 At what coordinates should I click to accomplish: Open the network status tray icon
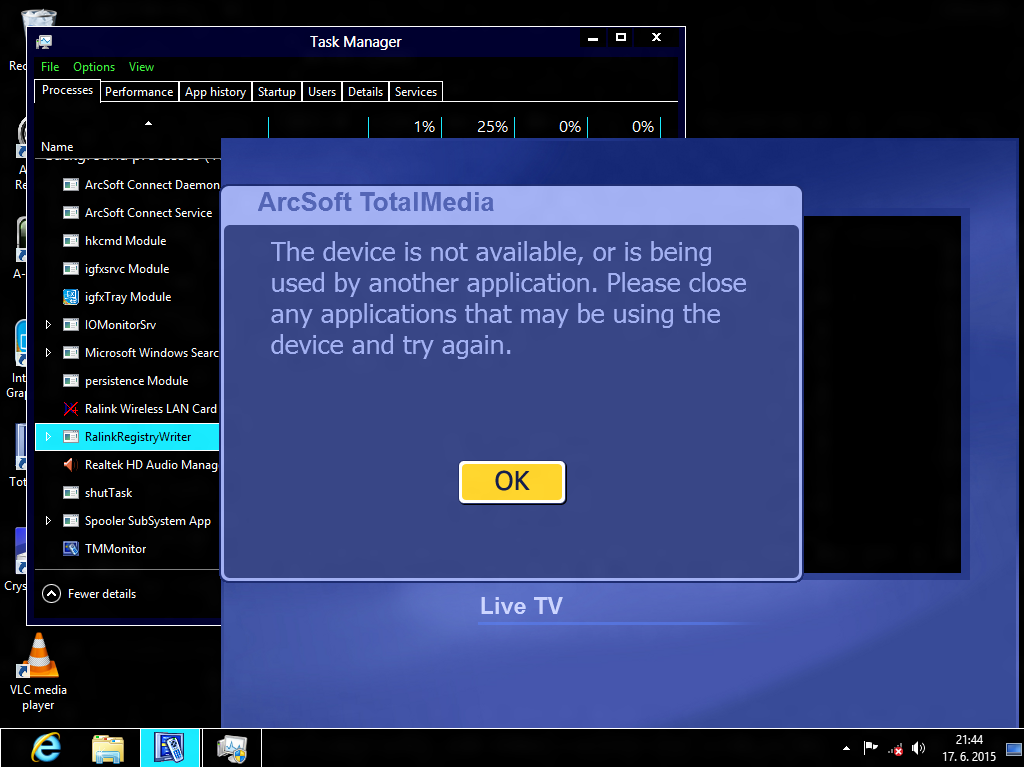(895, 748)
